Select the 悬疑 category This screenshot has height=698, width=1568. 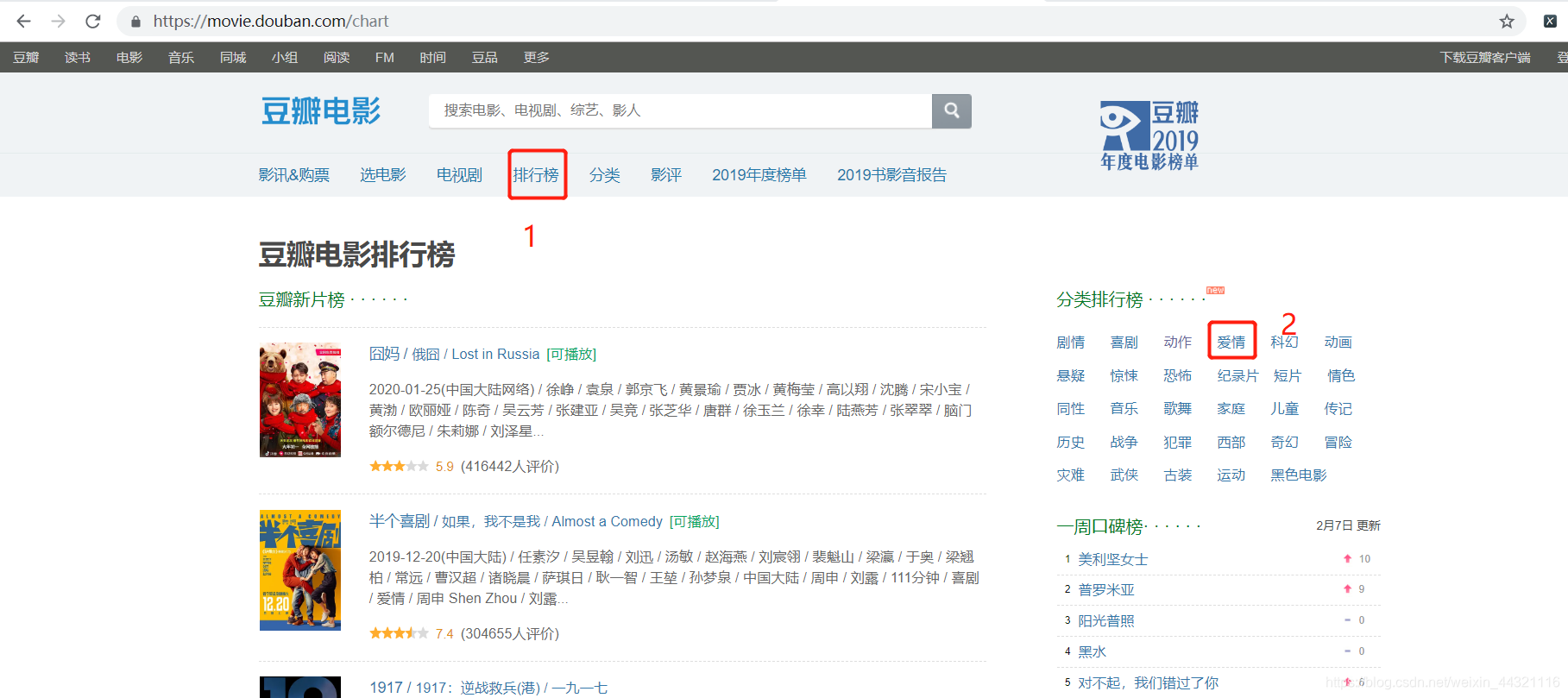point(1071,376)
